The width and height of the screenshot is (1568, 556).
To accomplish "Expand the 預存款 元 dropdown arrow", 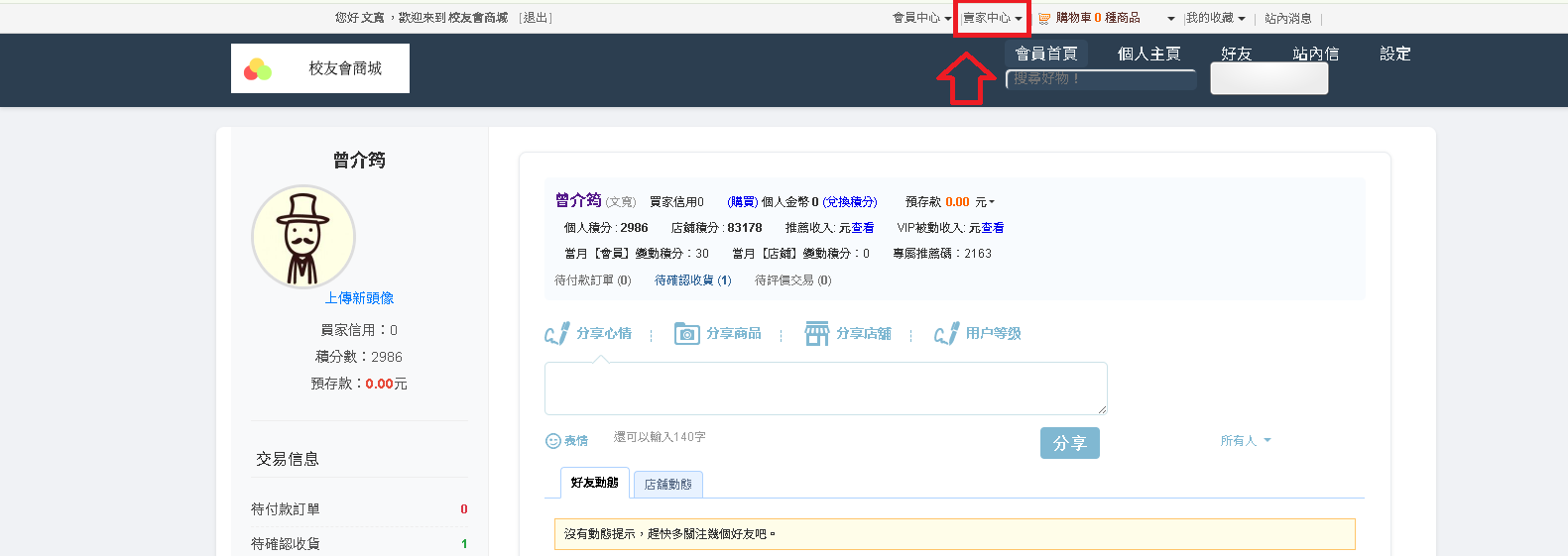I will click(x=991, y=202).
